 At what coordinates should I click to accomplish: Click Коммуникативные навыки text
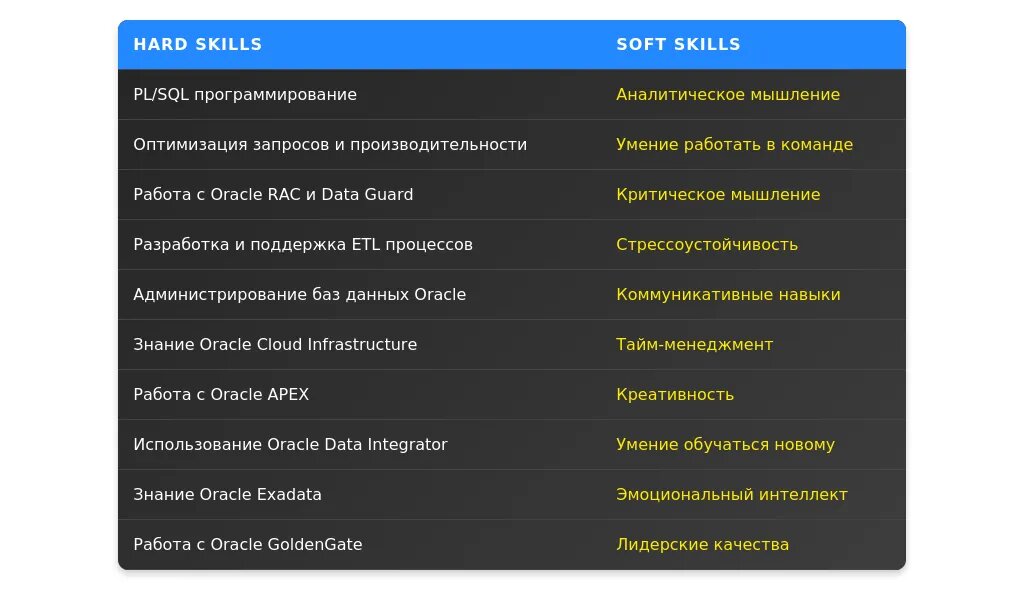click(x=728, y=294)
